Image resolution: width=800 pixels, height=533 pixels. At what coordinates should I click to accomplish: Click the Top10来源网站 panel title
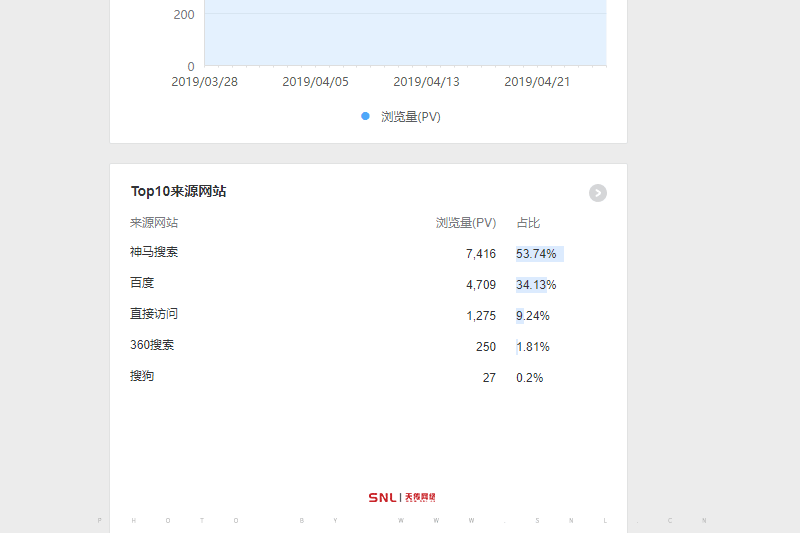[178, 191]
